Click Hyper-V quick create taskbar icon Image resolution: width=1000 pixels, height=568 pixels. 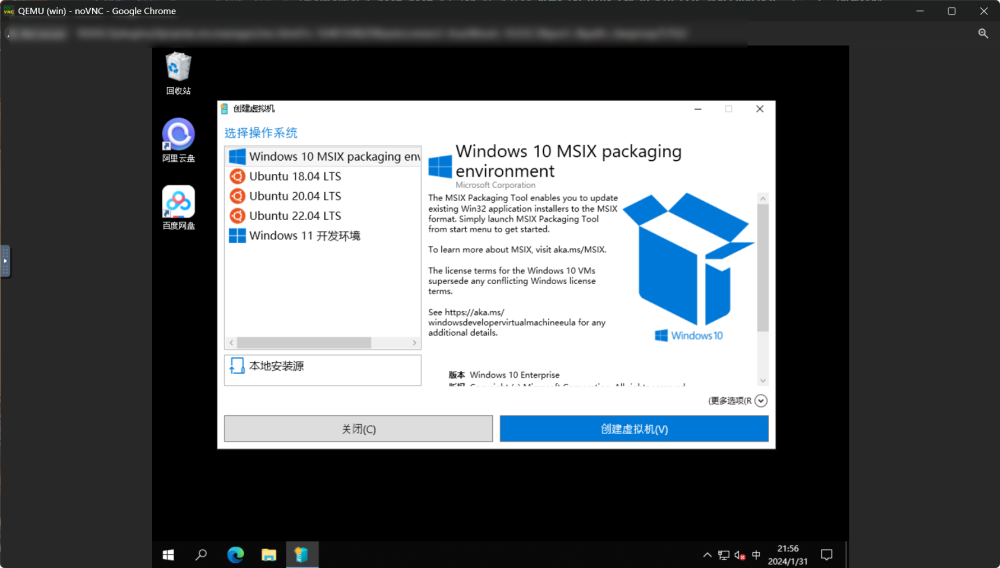pyautogui.click(x=301, y=555)
